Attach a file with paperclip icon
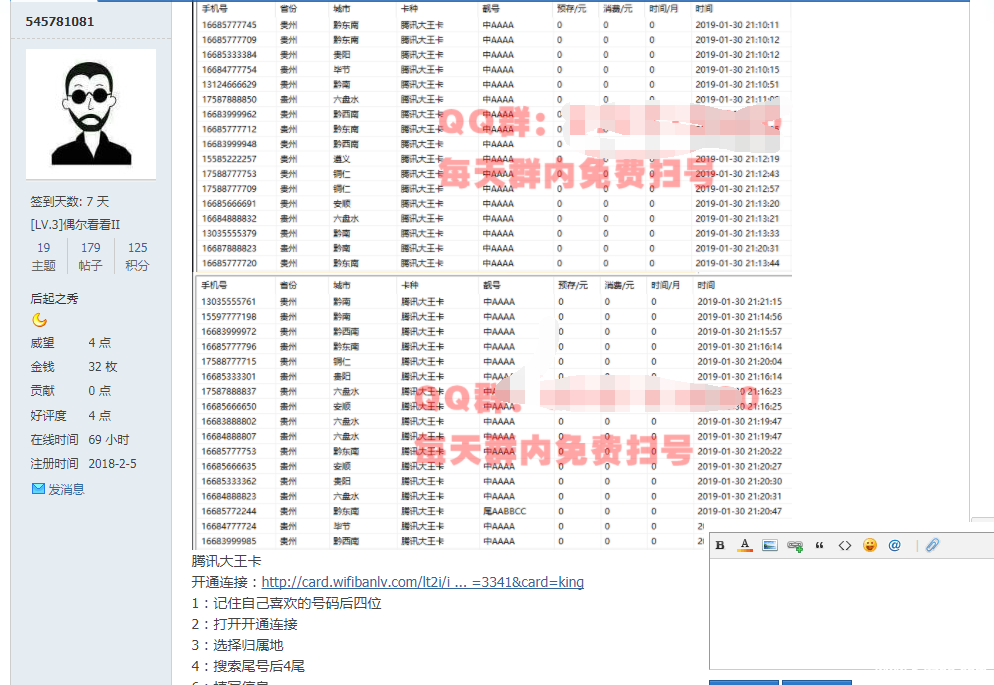 coord(932,545)
